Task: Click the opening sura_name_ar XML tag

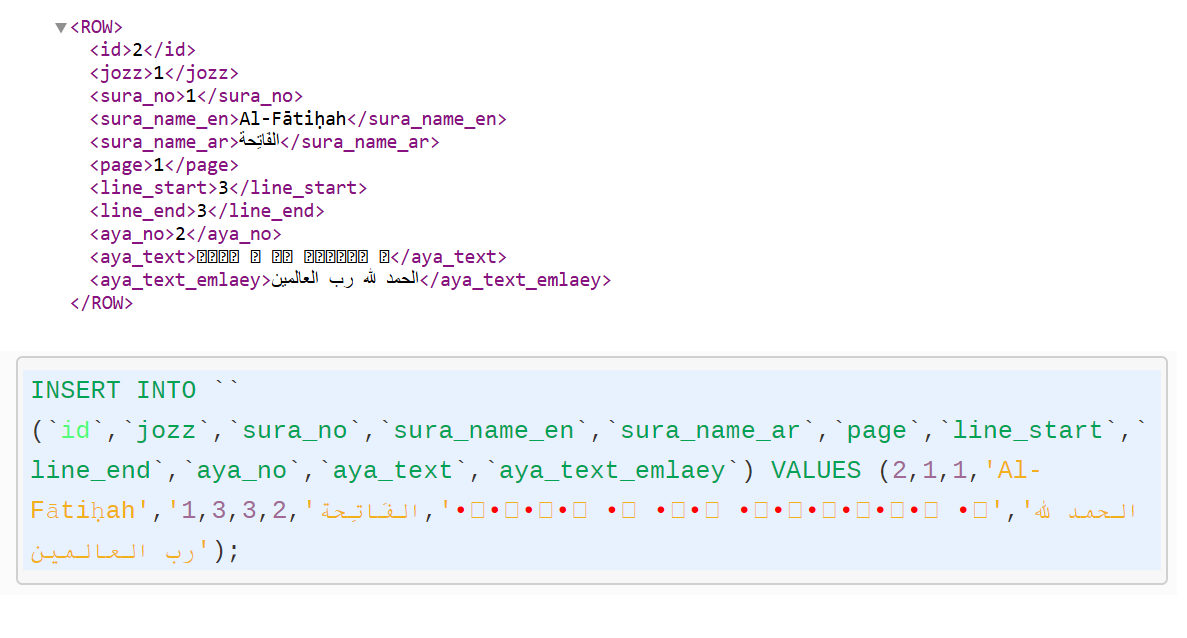Action: pos(163,142)
